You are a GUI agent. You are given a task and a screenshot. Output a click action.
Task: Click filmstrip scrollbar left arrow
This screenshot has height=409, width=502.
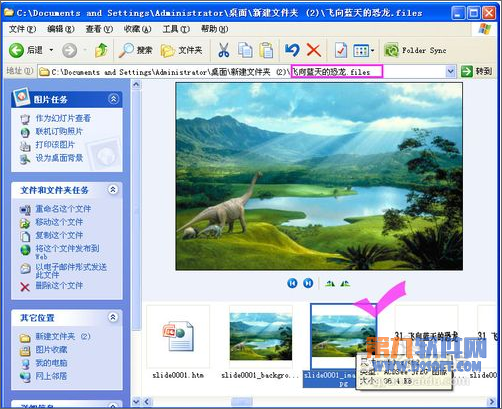147,402
